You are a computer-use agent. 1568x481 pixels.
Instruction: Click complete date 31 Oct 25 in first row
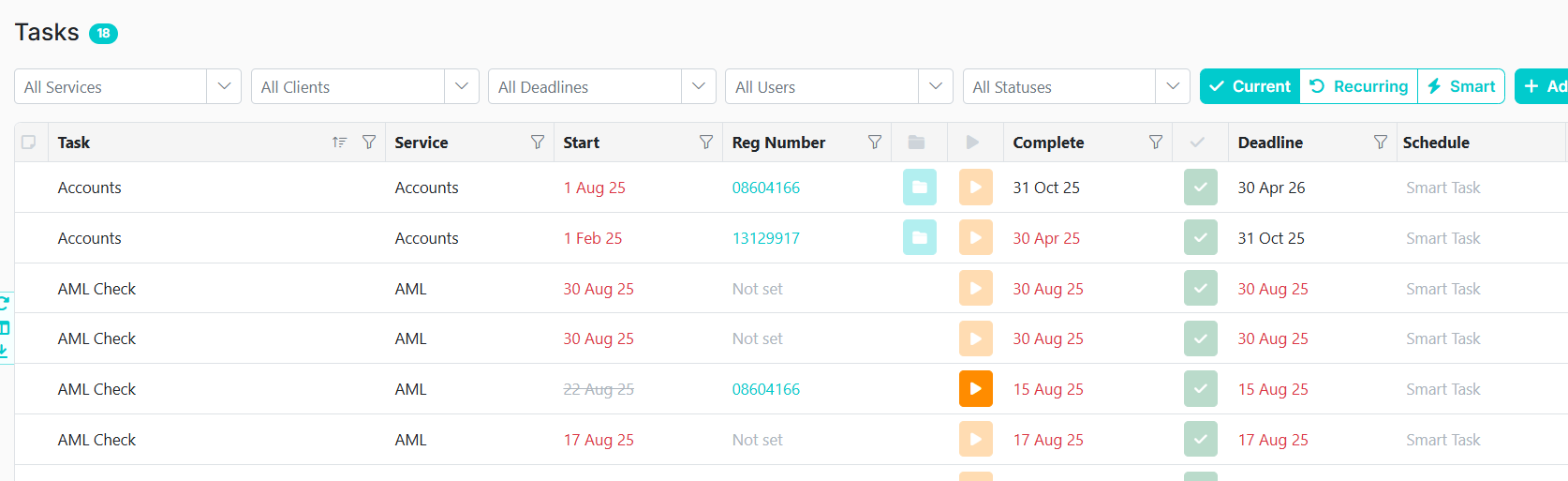coord(1046,188)
